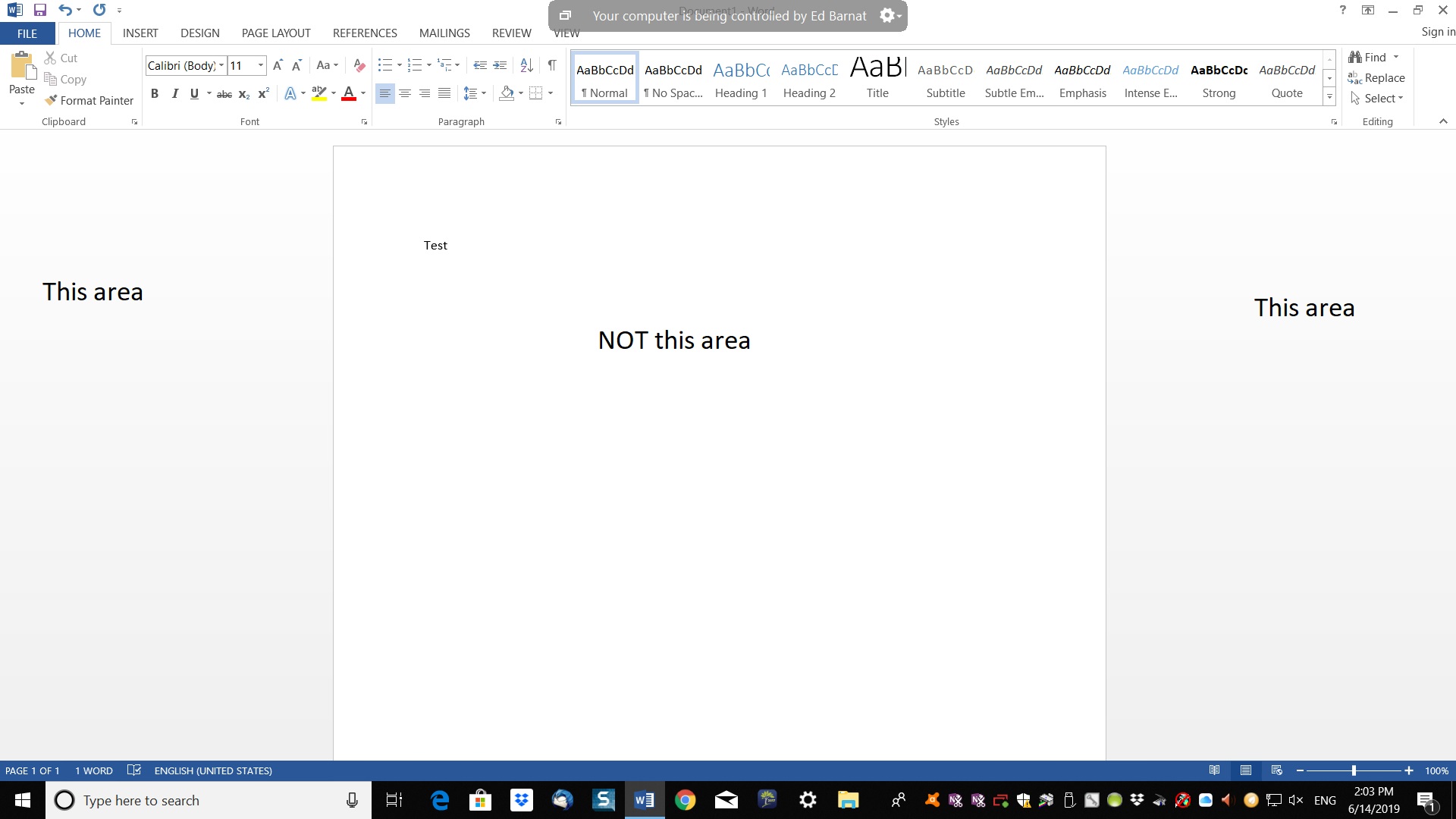Screen dimensions: 1456x819
Task: Open the font size dropdown
Action: [x=260, y=65]
